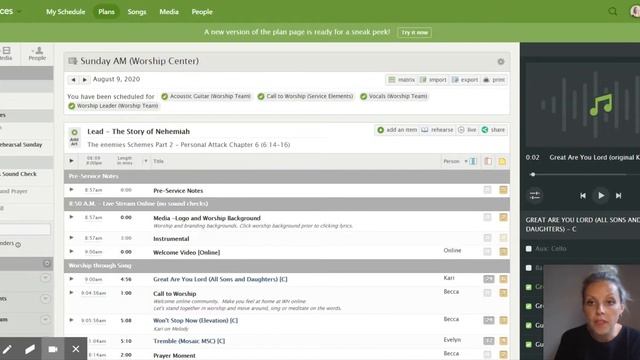Close the annotation toolbar
640x360 pixels.
point(76,349)
